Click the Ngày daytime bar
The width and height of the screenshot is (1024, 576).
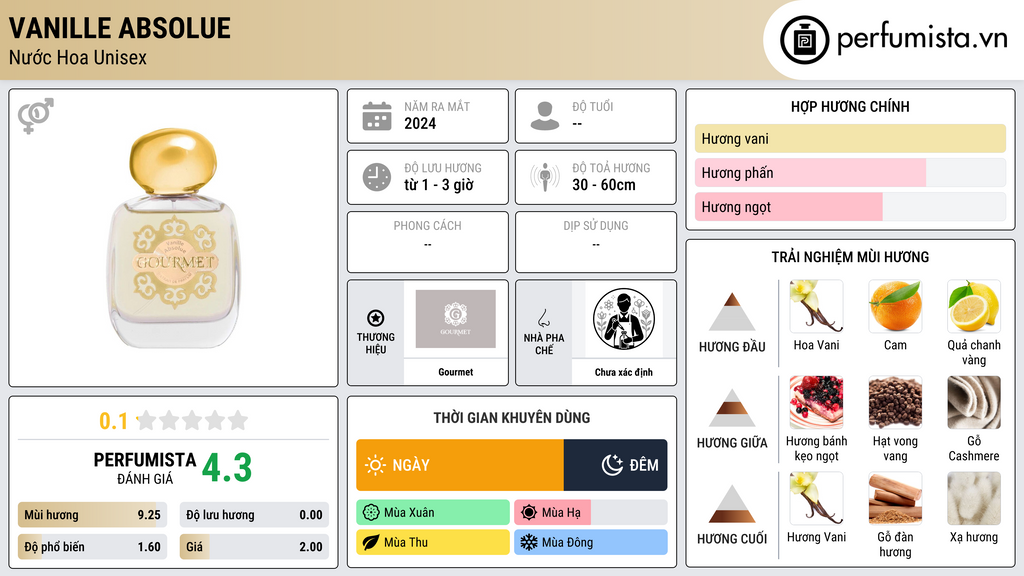(x=460, y=465)
